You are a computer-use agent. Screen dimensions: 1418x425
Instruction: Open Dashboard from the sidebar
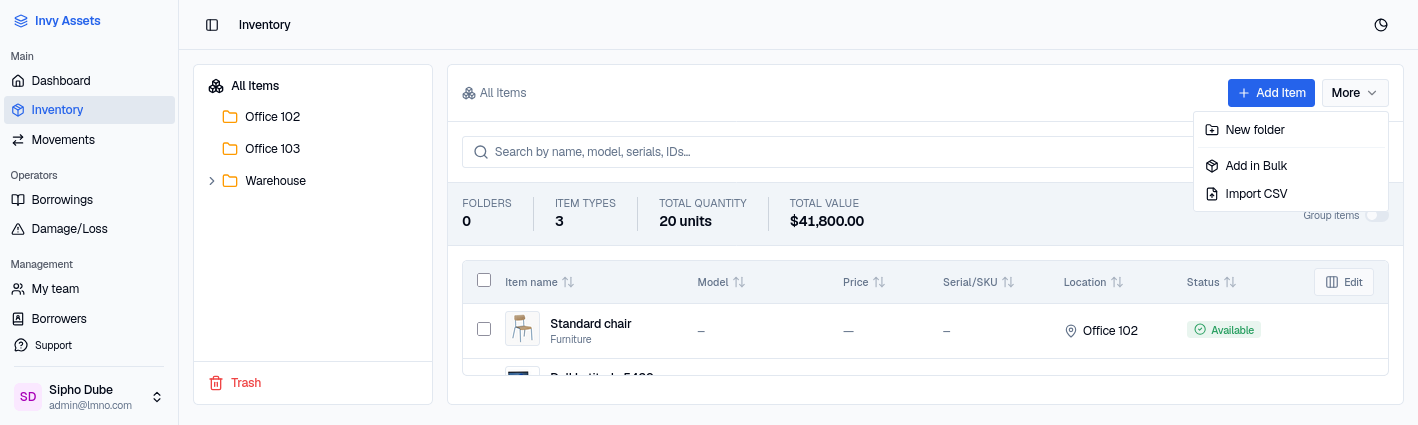click(89, 80)
